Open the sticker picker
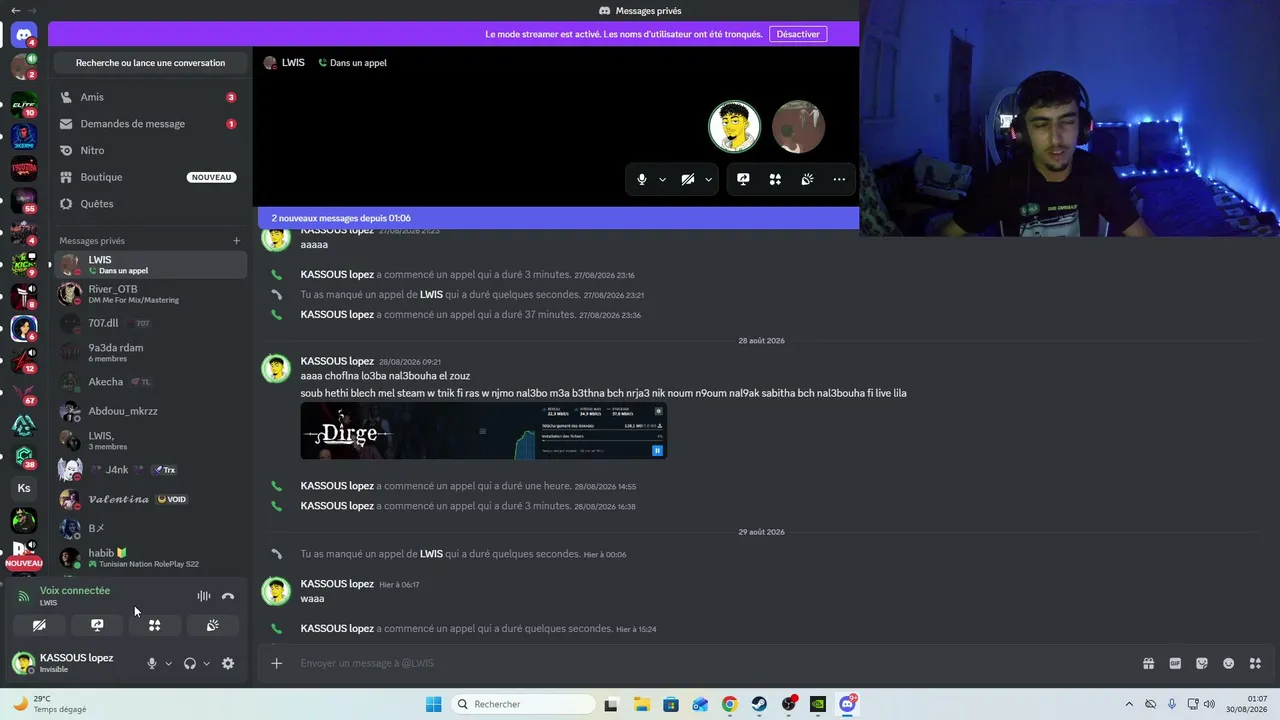The height and width of the screenshot is (720, 1280). (1202, 663)
